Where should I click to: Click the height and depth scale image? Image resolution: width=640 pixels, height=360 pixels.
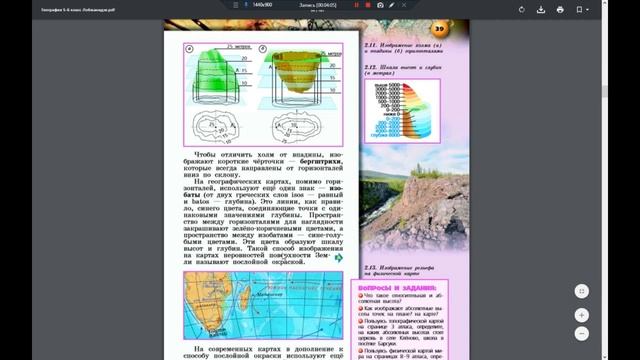(402, 111)
